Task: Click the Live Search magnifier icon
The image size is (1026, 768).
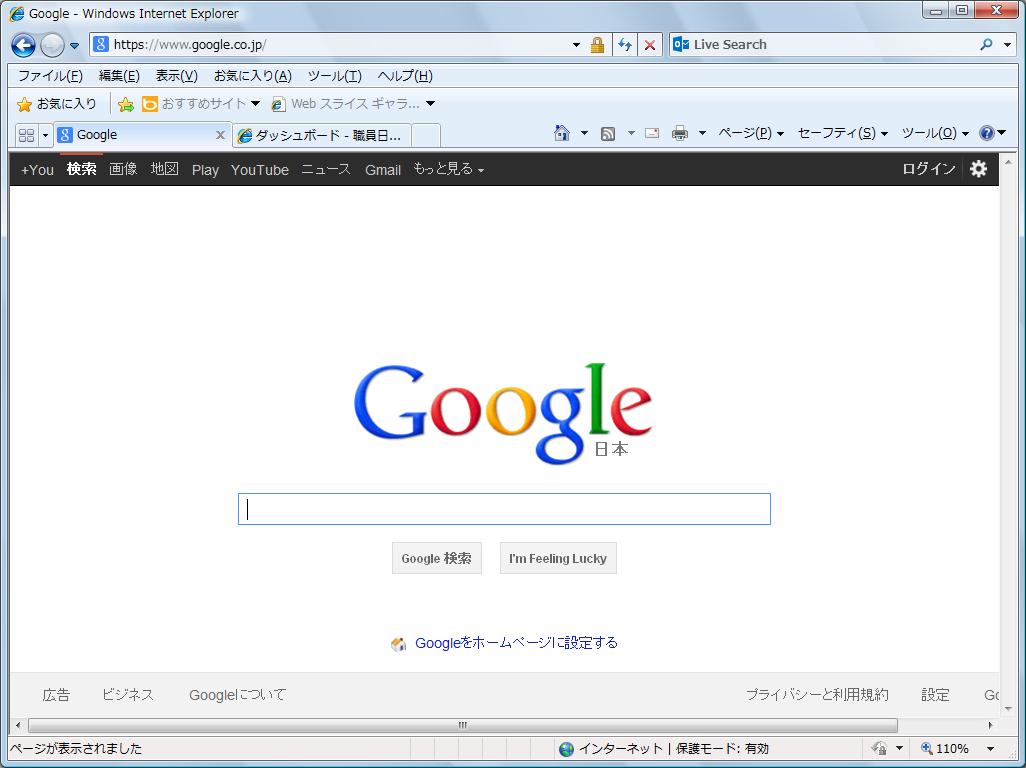Action: click(x=986, y=44)
